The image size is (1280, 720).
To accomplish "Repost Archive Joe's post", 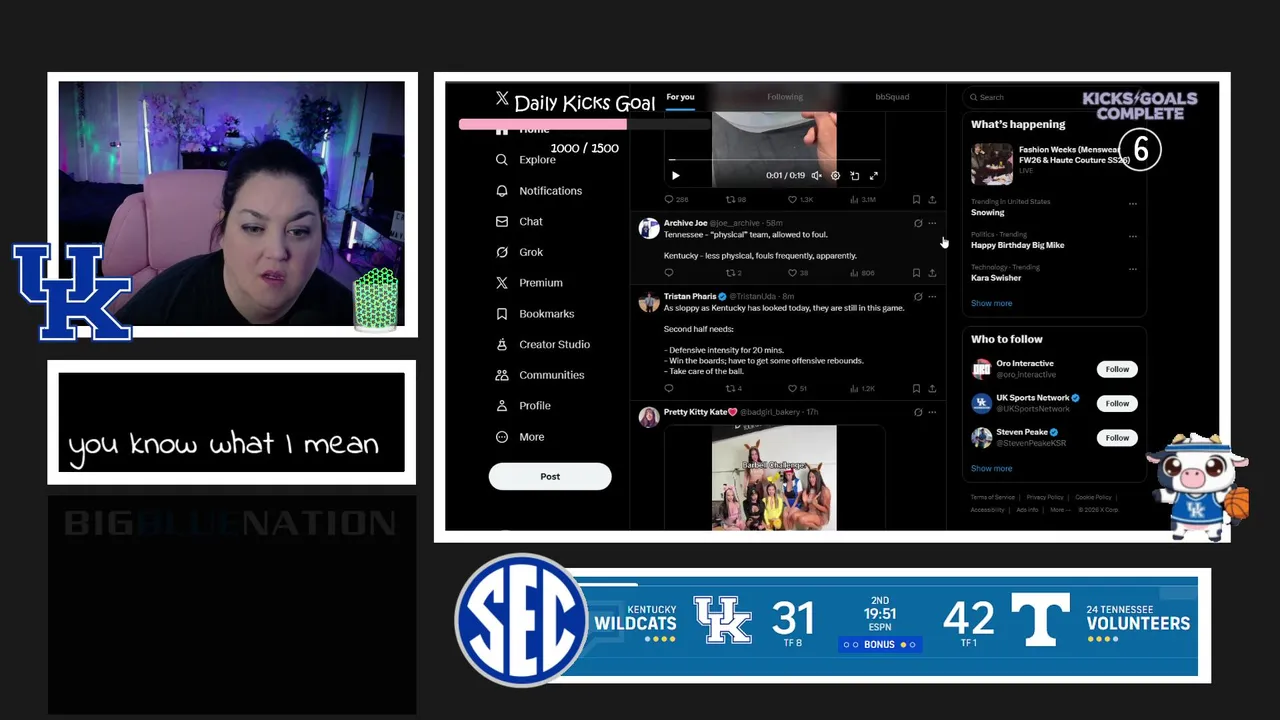I will point(733,273).
